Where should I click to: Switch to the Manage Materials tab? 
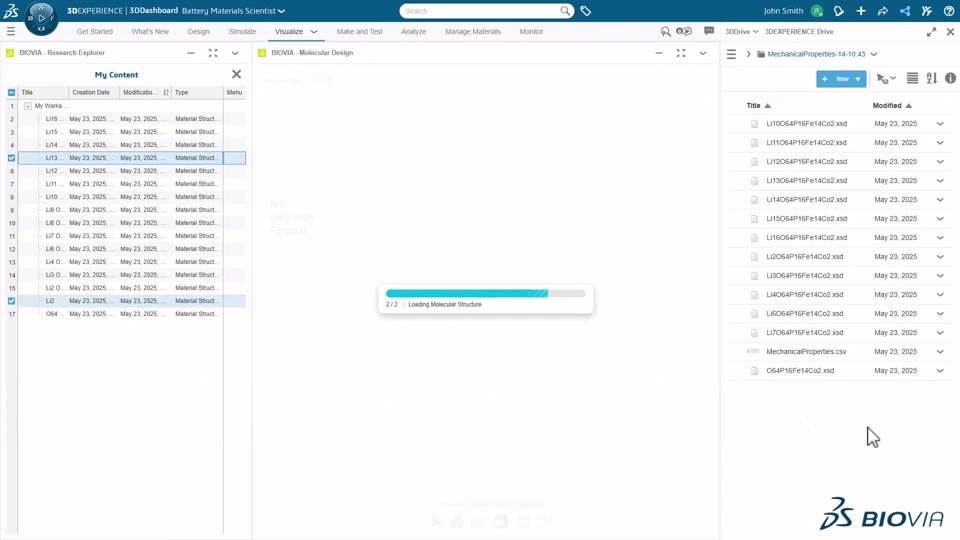pos(473,31)
